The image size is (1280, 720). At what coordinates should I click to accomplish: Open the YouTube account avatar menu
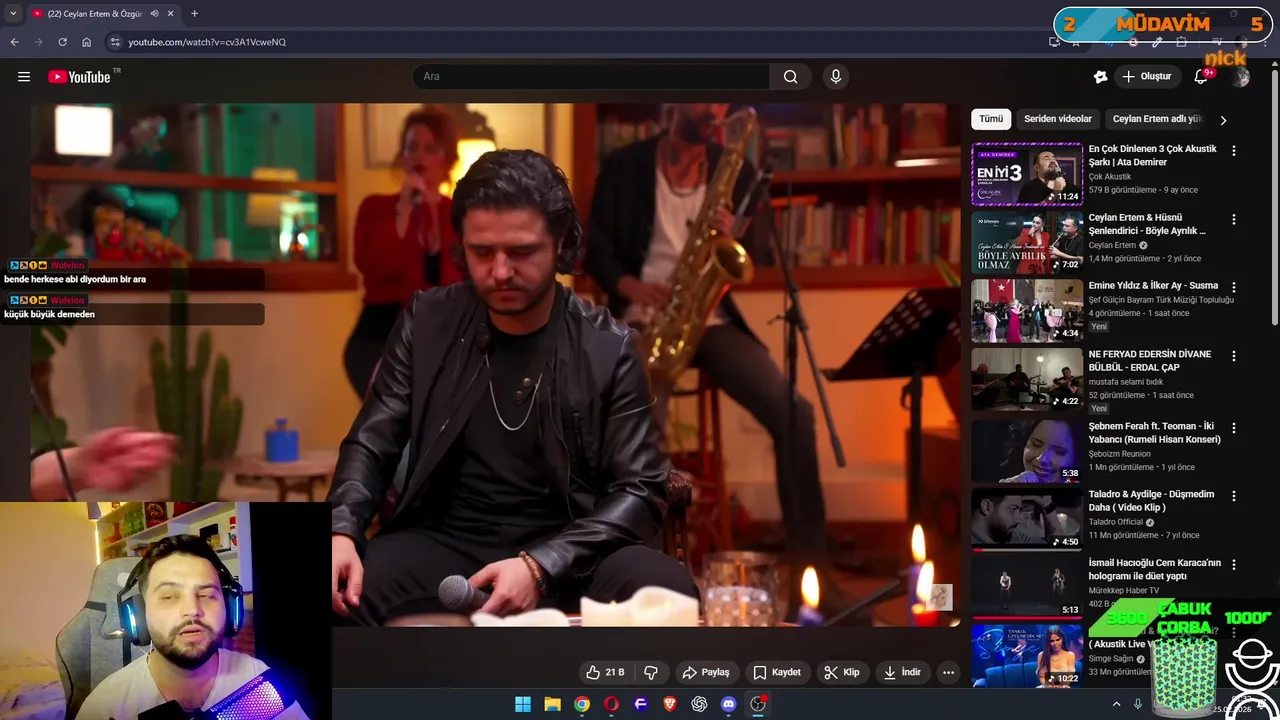1240,77
